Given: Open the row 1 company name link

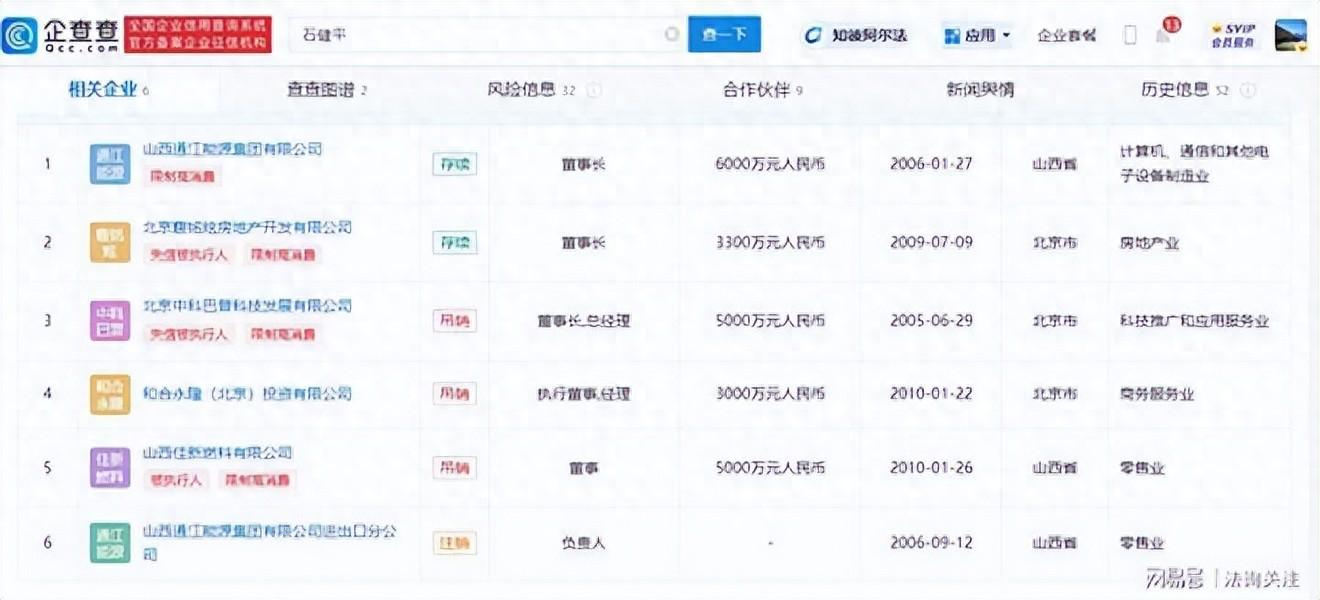Looking at the screenshot, I should click(233, 149).
